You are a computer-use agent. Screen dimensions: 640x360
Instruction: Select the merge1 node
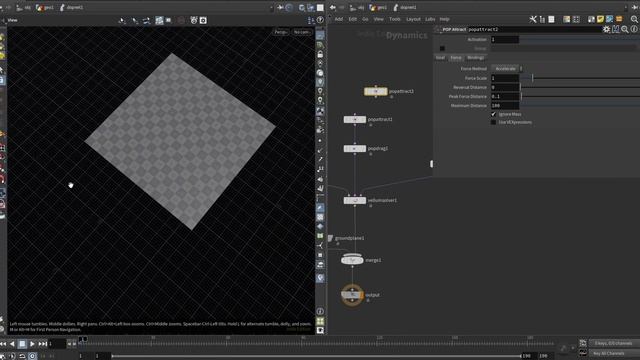(352, 260)
